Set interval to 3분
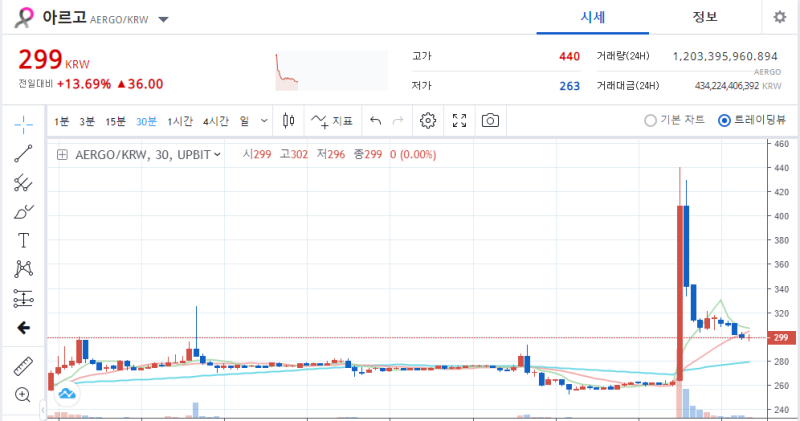Screen dimensions: 800x421 pyautogui.click(x=87, y=121)
